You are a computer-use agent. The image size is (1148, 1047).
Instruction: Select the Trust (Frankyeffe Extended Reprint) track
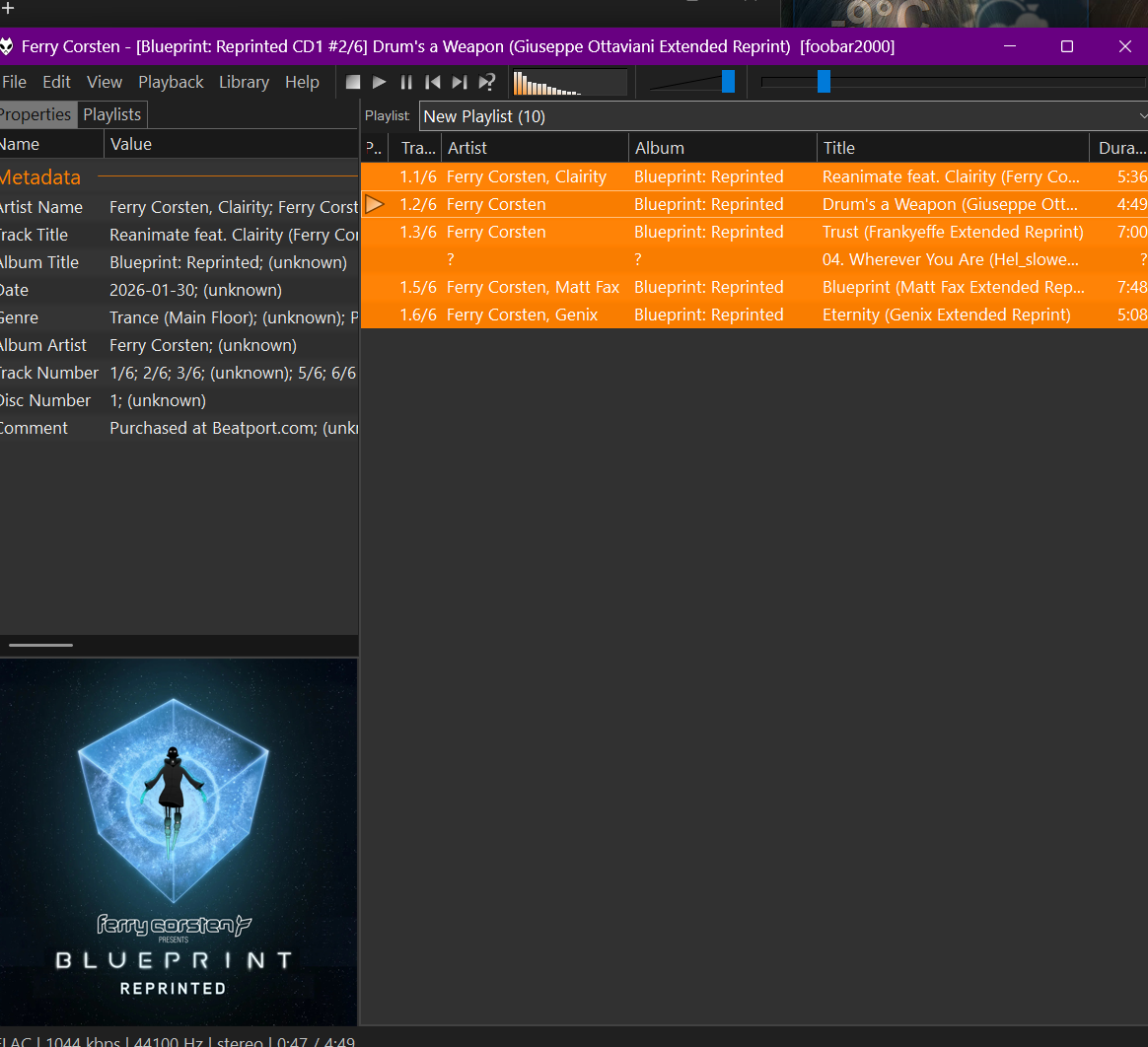click(x=754, y=232)
